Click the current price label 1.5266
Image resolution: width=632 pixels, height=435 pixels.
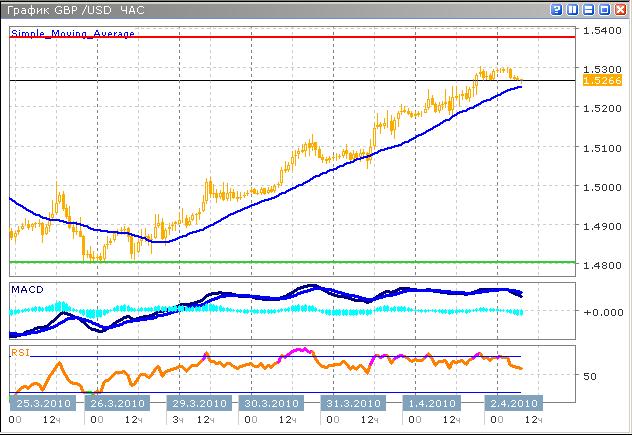click(596, 80)
